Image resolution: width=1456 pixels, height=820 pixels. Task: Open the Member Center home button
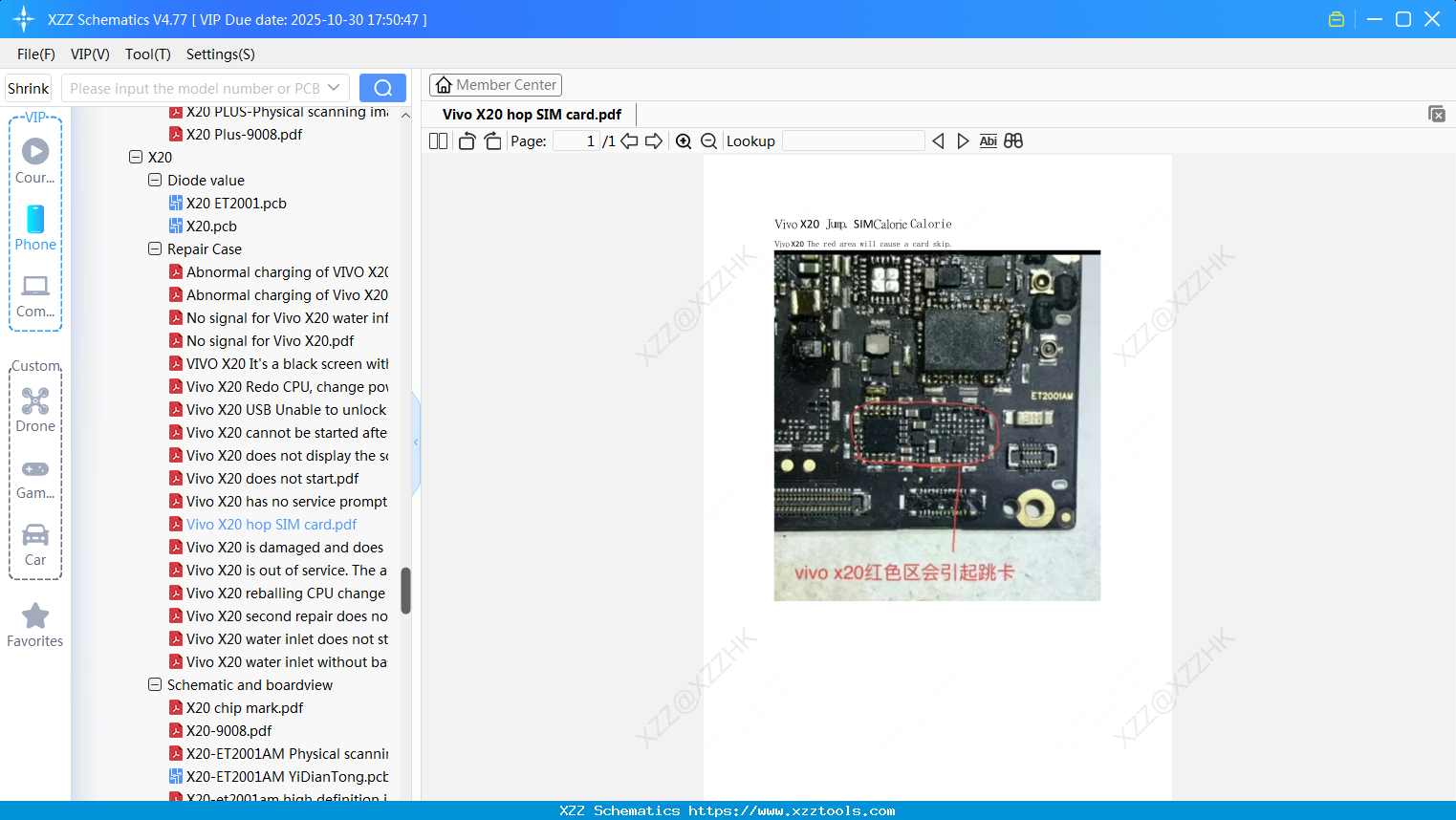[495, 85]
